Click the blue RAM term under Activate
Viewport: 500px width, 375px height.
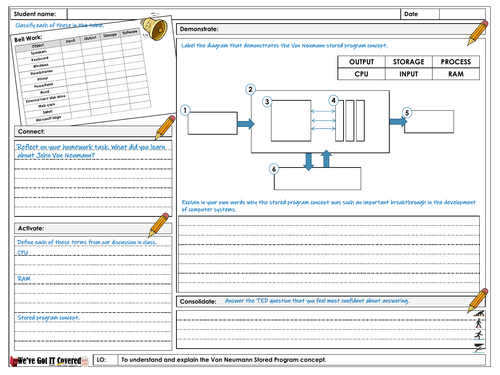pyautogui.click(x=24, y=278)
